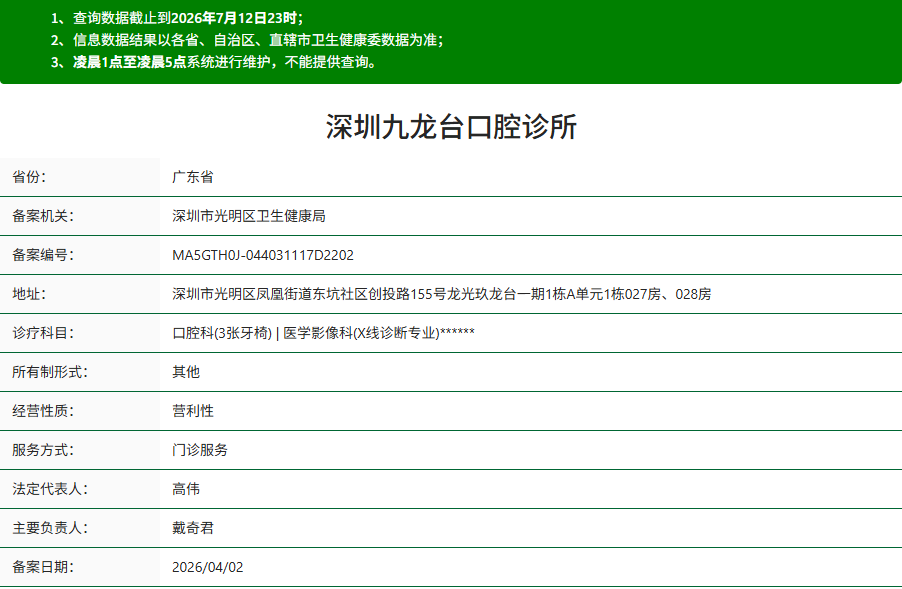Image resolution: width=902 pixels, height=589 pixels.
Task: Select the name 戴奇君
Action: (x=193, y=528)
